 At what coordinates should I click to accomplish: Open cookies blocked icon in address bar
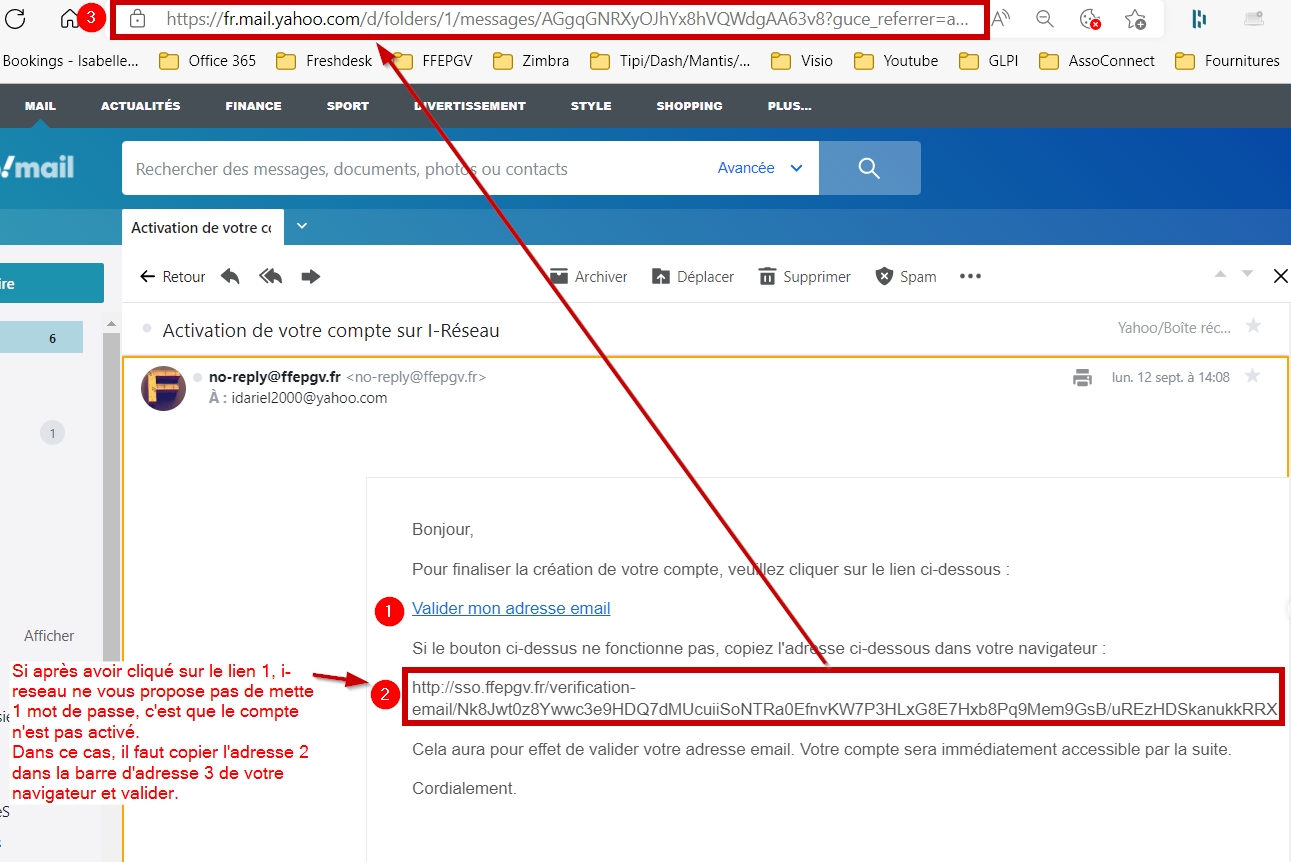click(x=1091, y=18)
